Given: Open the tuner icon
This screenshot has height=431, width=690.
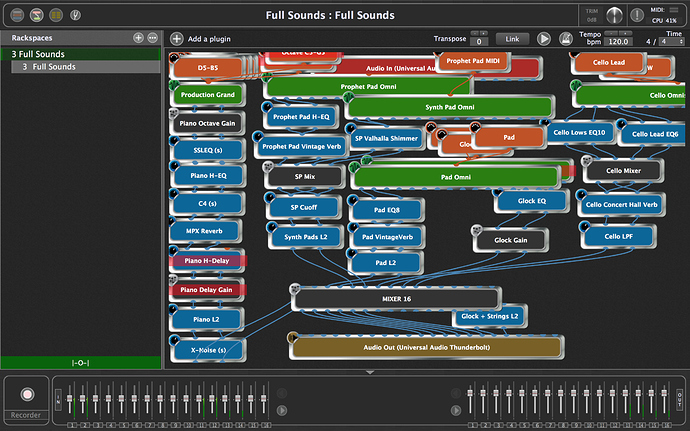Looking at the screenshot, I should coord(75,15).
